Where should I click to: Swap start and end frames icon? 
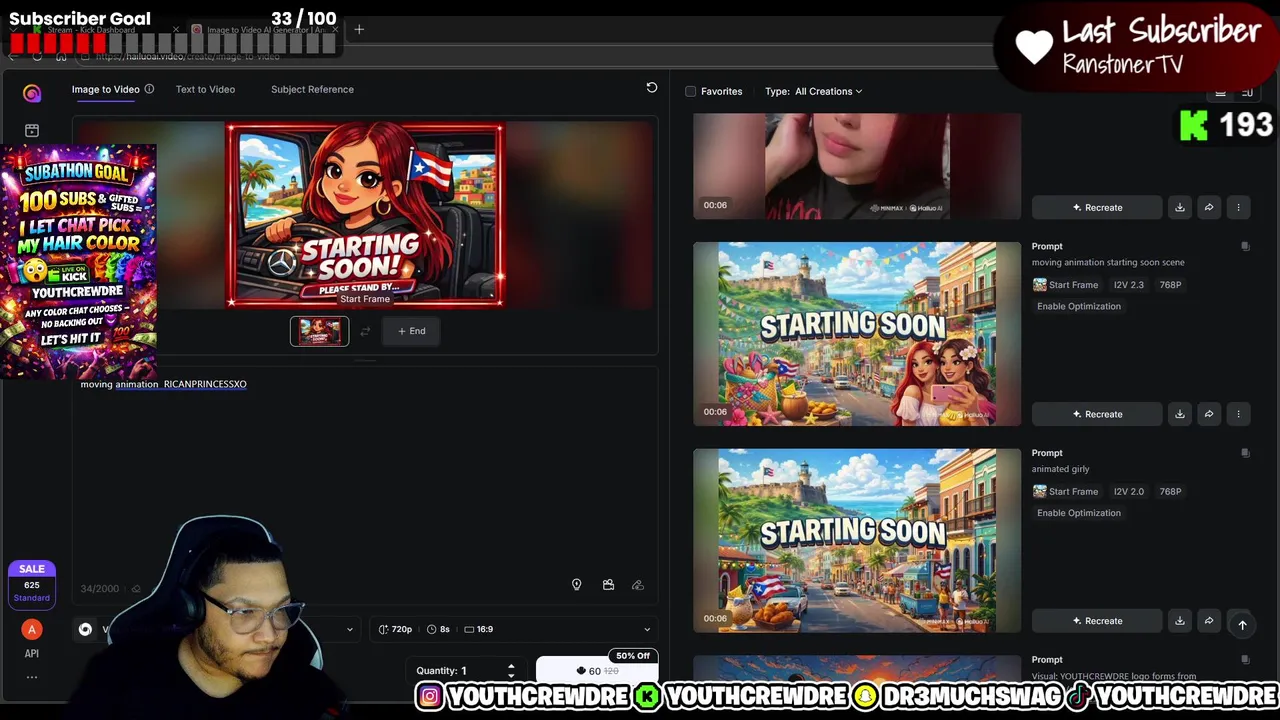(x=365, y=331)
